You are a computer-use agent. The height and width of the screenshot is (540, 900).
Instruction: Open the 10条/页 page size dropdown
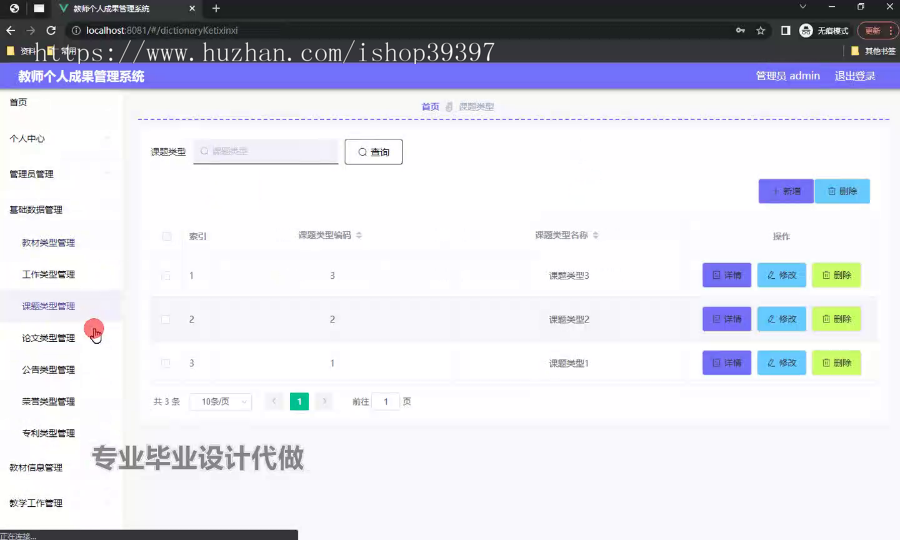click(221, 402)
